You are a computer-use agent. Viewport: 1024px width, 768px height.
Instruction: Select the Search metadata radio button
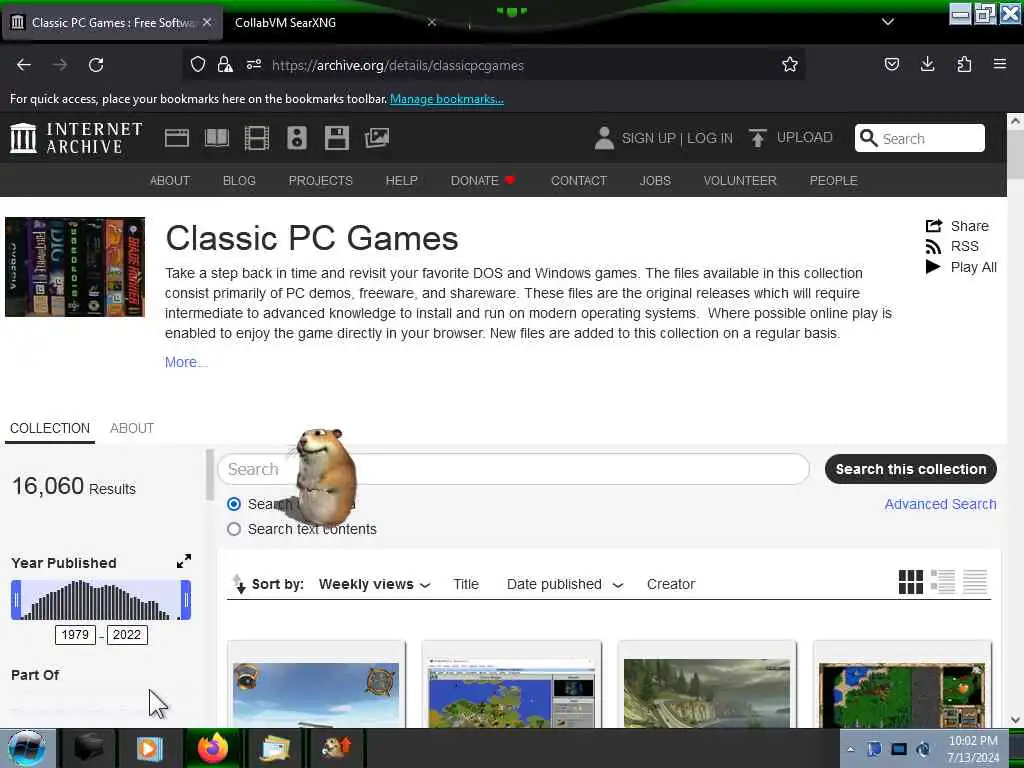(234, 504)
